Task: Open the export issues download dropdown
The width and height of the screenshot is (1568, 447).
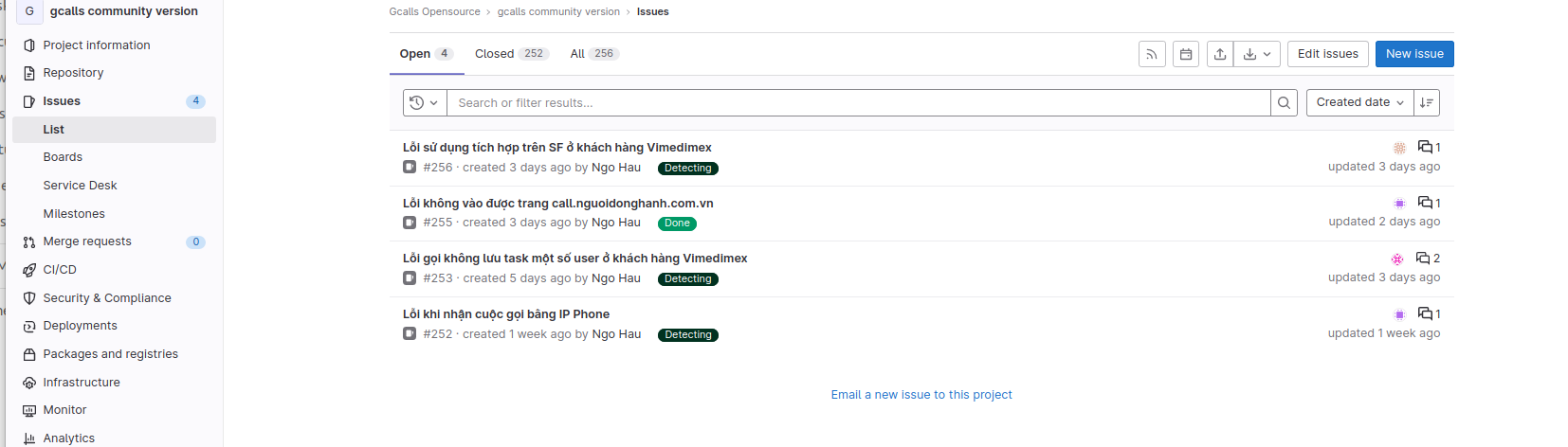Action: click(1257, 54)
